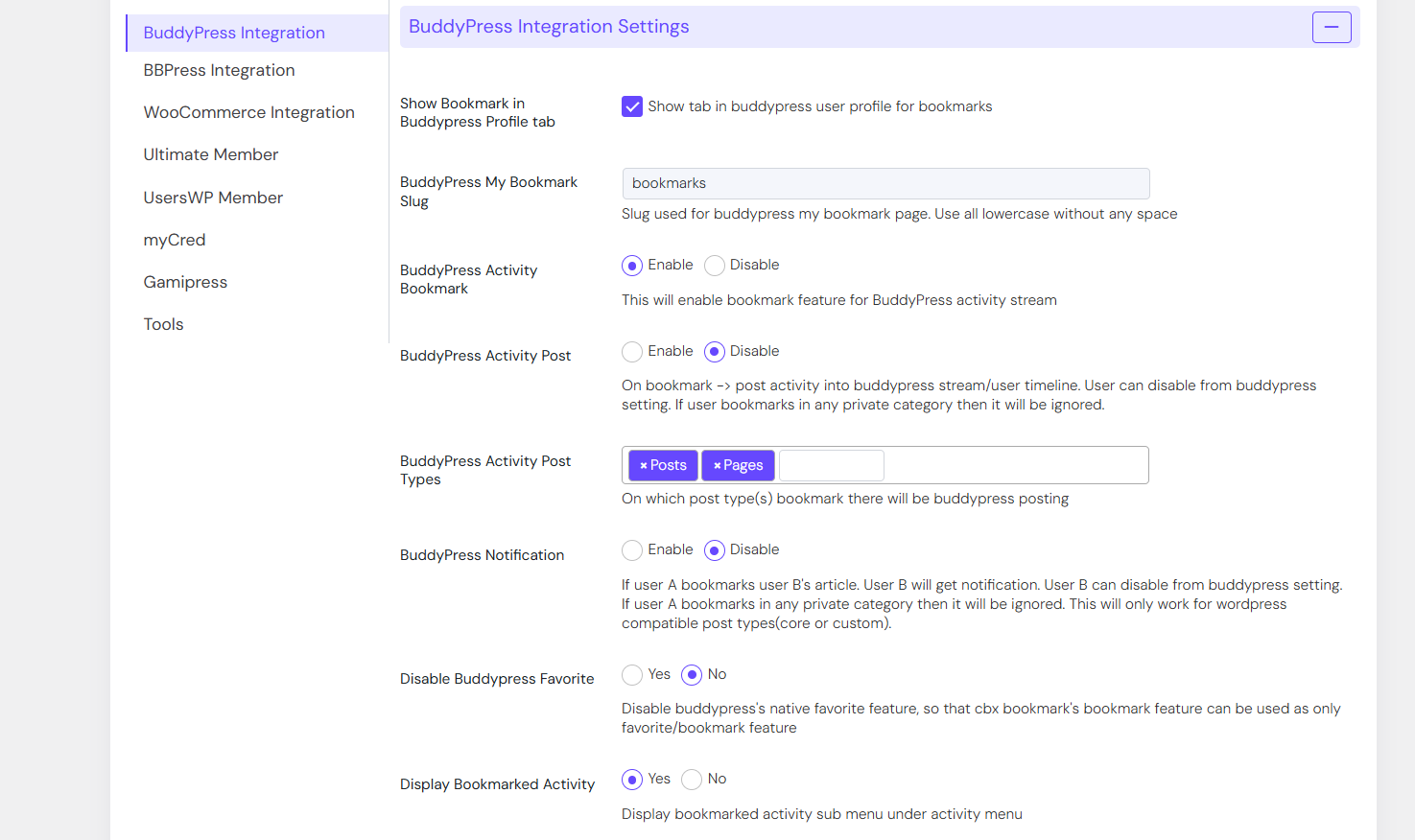Viewport: 1415px width, 840px height.
Task: Remove the Posts tag from post types
Action: pos(644,466)
